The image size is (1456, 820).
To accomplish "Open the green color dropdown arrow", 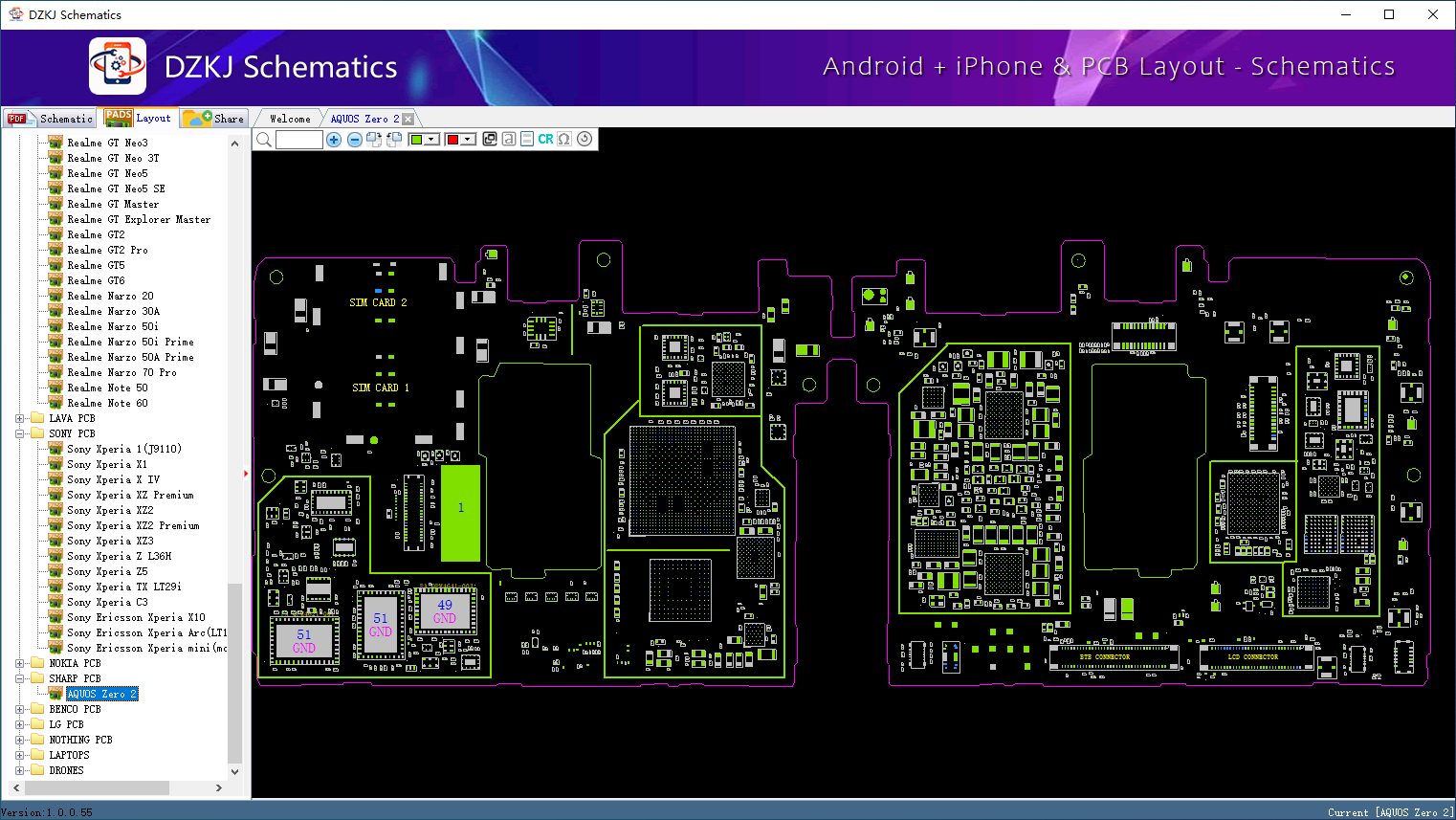I will pos(431,140).
